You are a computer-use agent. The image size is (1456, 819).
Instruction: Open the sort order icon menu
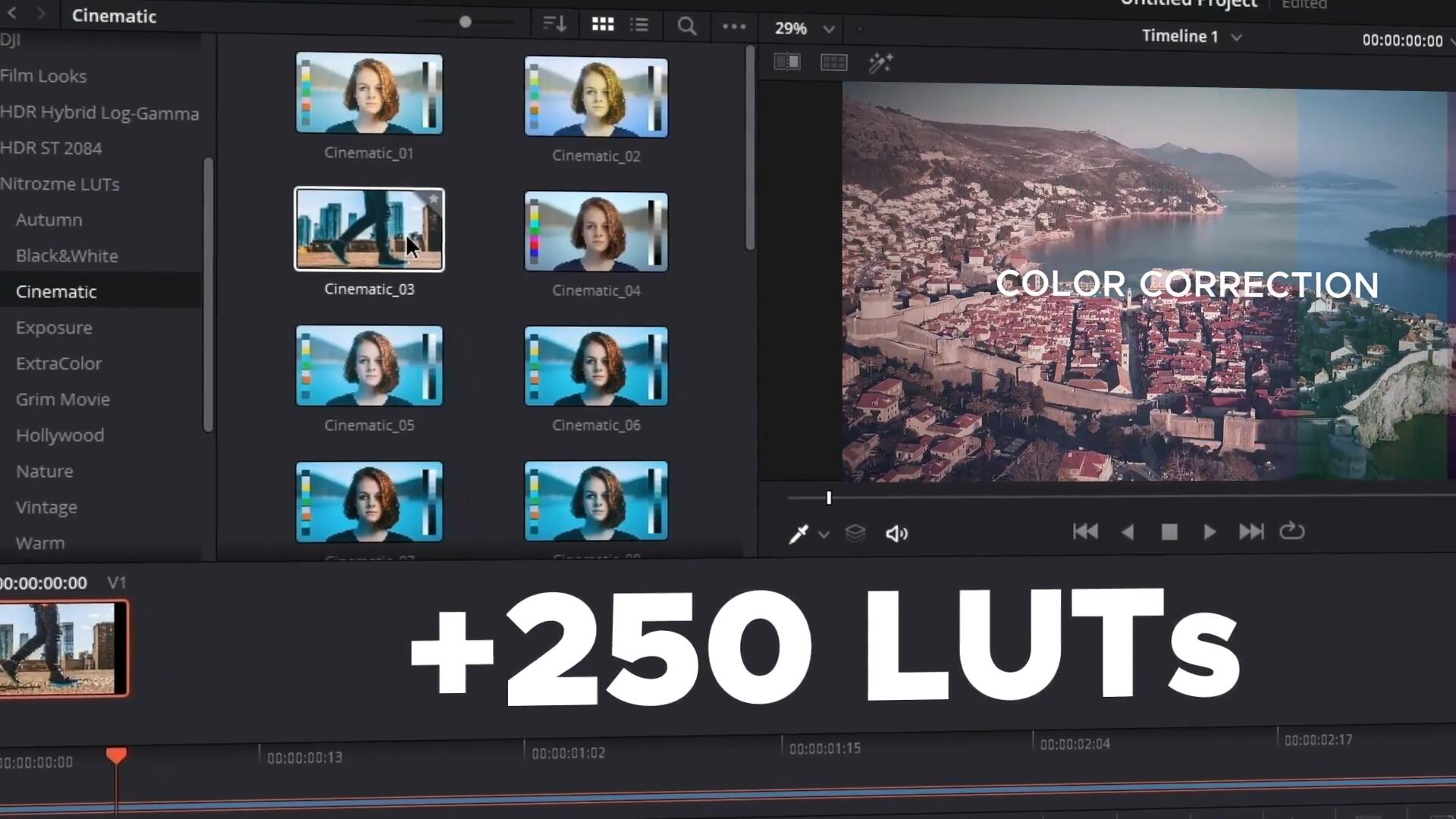coord(554,24)
